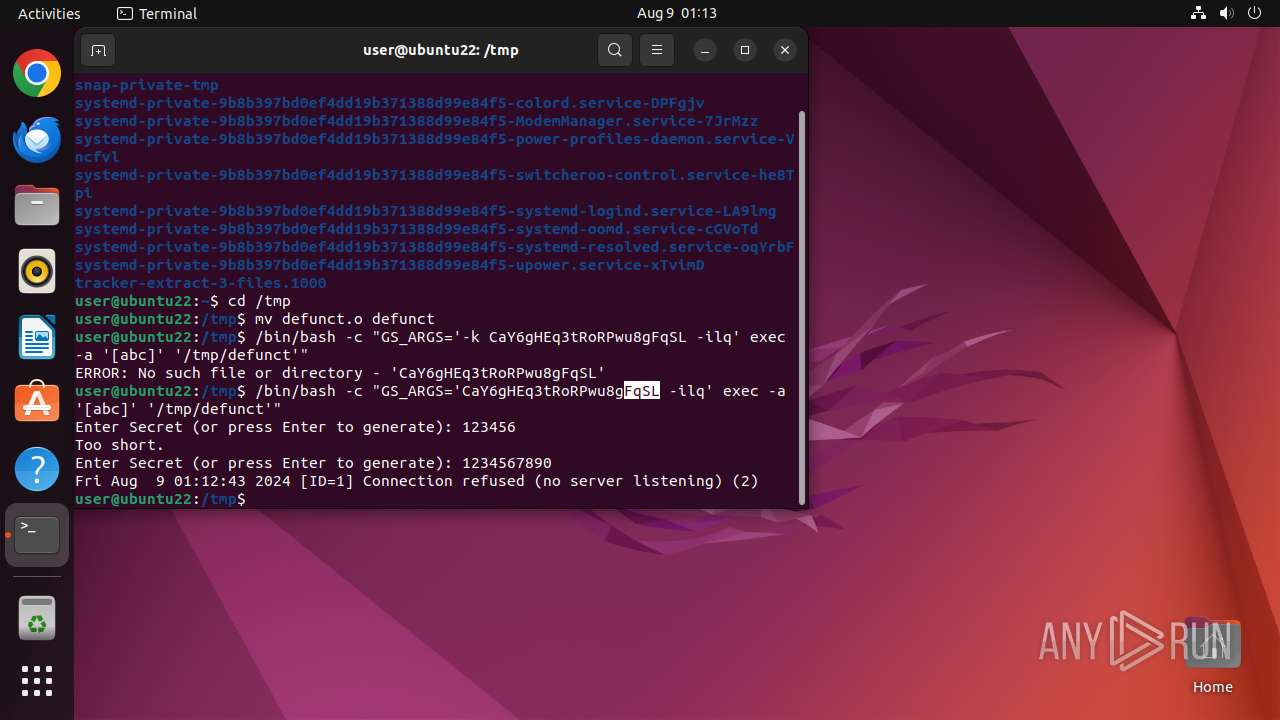This screenshot has width=1280, height=720.
Task: Click the network status icon
Action: [x=1199, y=13]
